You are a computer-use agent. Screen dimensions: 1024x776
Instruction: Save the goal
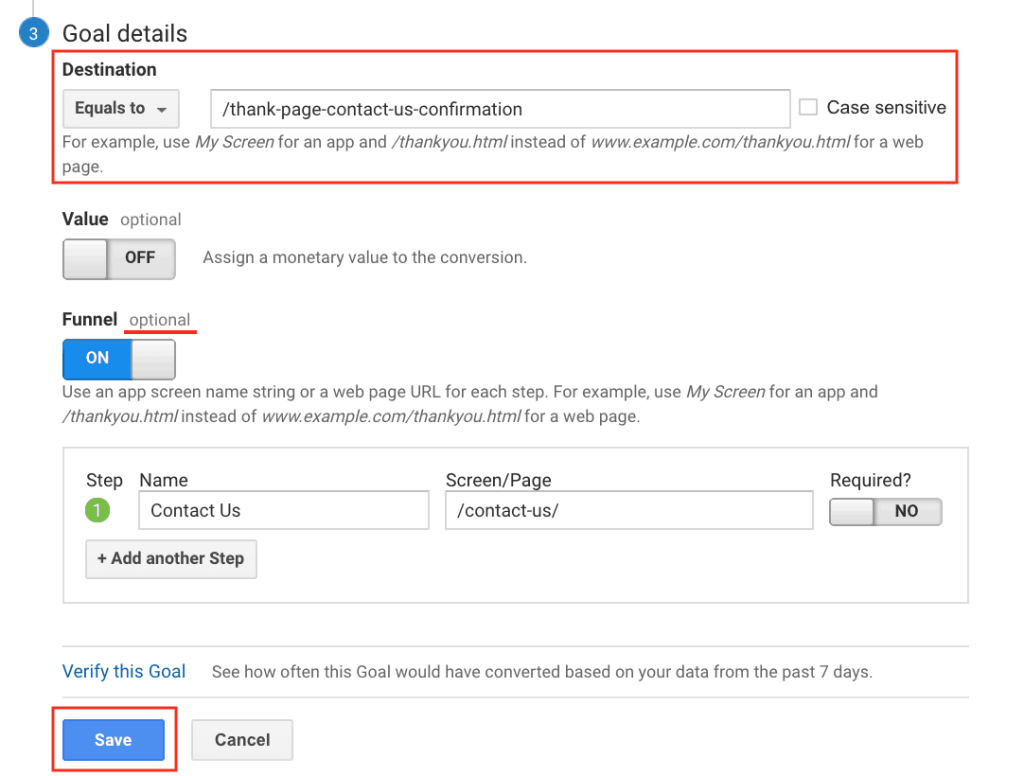[114, 740]
